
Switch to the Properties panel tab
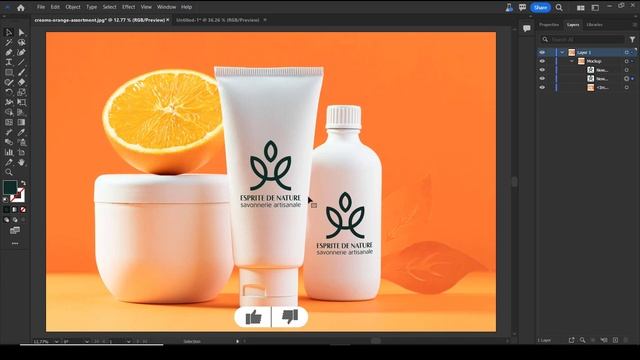(549, 25)
